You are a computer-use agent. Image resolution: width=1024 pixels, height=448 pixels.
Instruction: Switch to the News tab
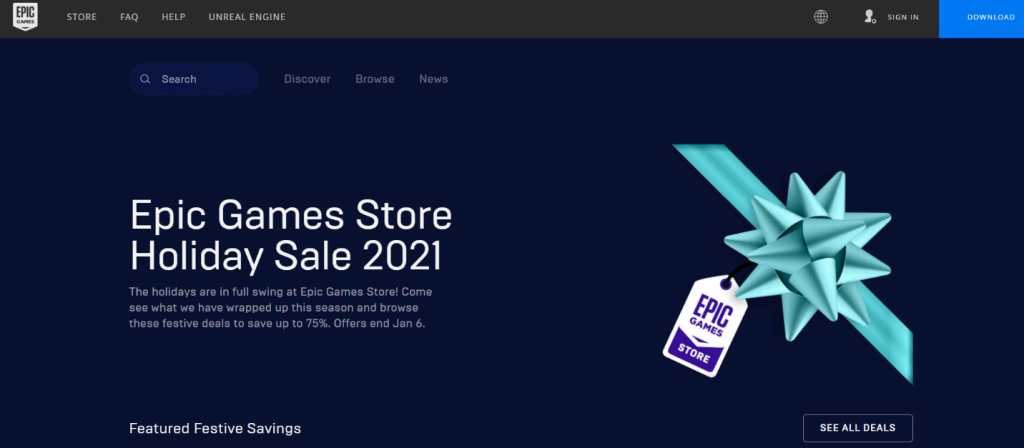(x=434, y=79)
